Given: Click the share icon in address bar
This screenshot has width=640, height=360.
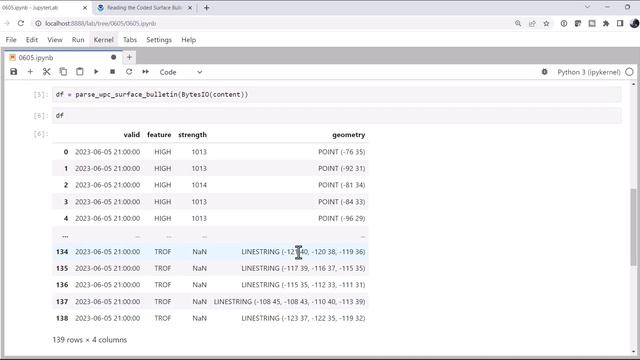Looking at the screenshot, I should (x=532, y=24).
